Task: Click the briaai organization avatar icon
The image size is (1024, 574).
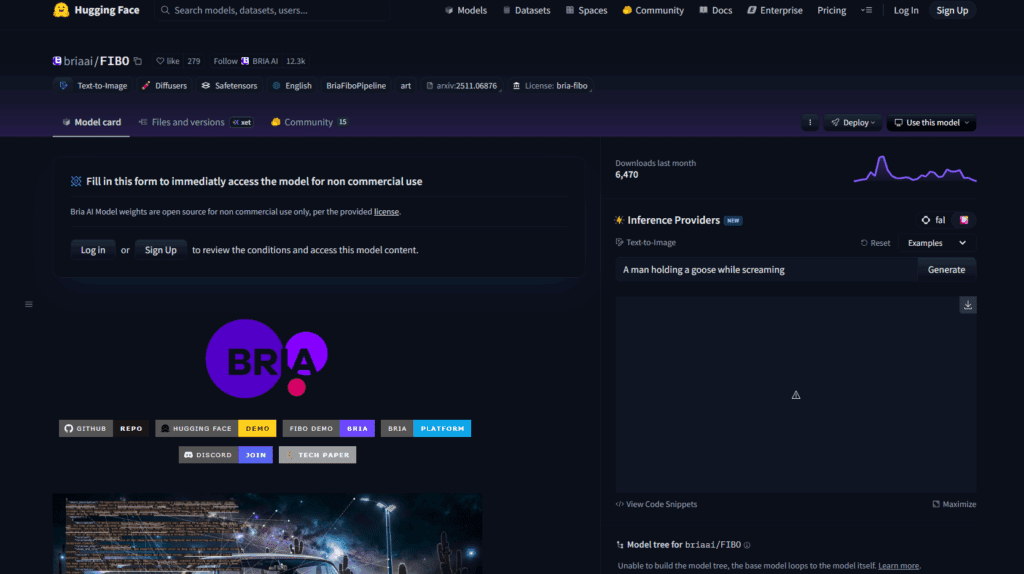Action: [57, 61]
